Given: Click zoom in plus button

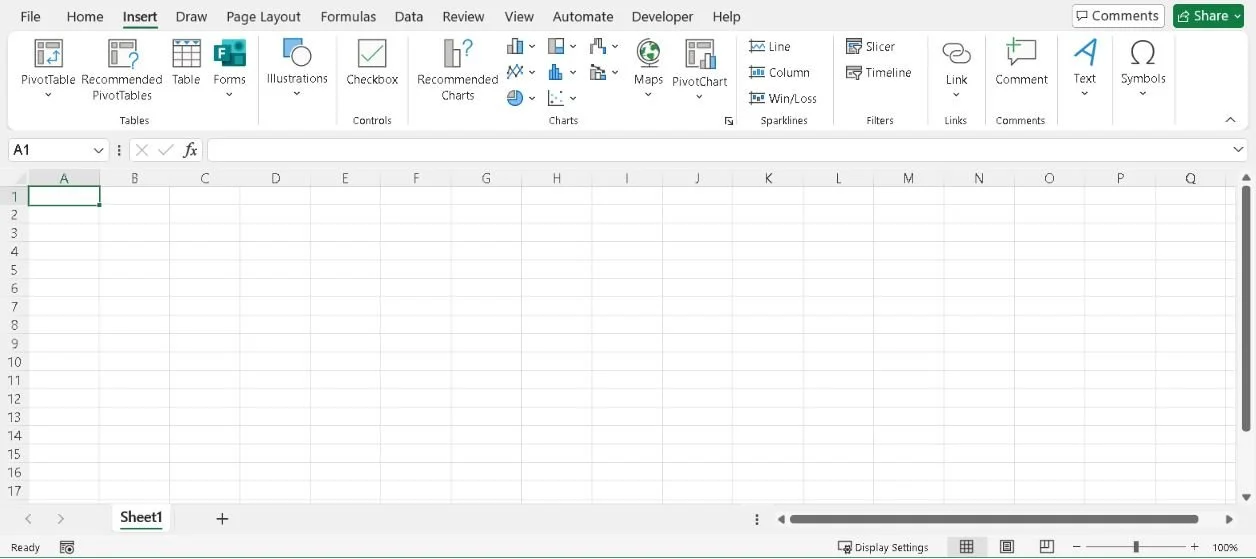Looking at the screenshot, I should (1194, 547).
